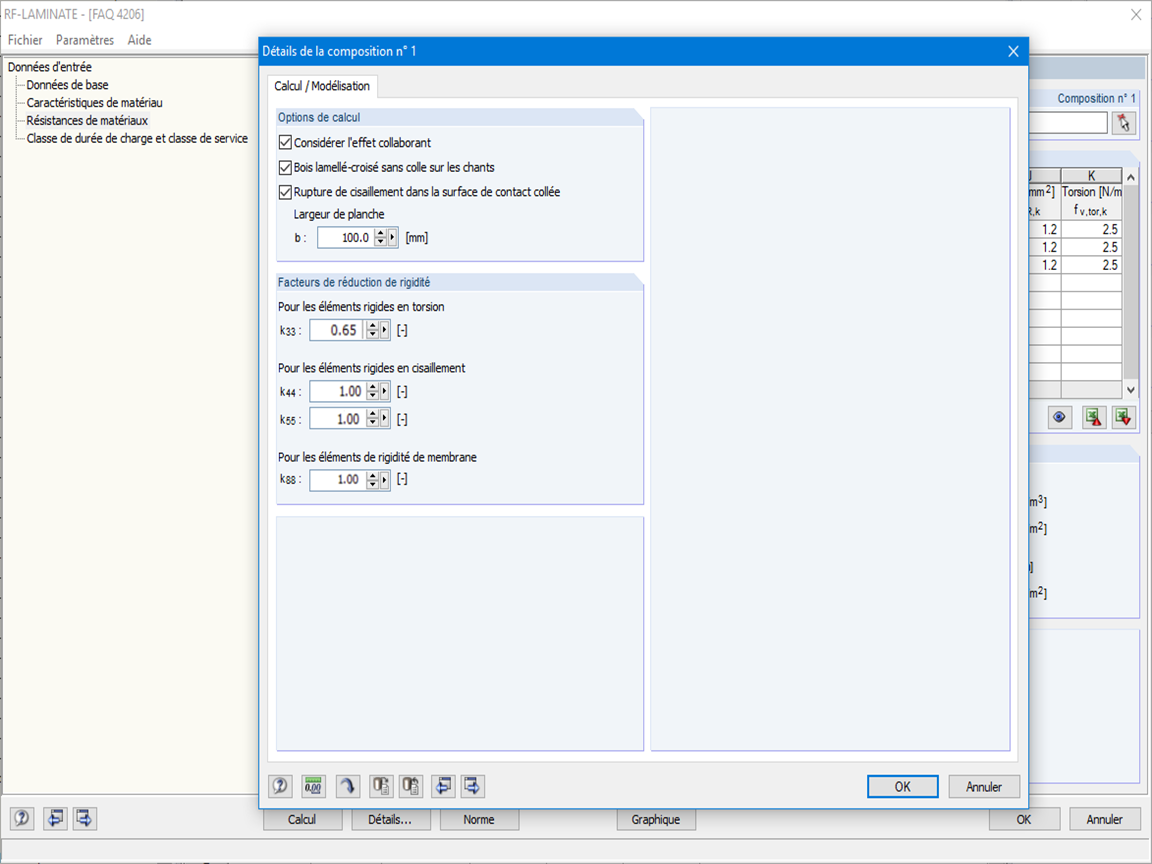Click table scrollbar down arrow
1152x864 pixels.
1131,390
